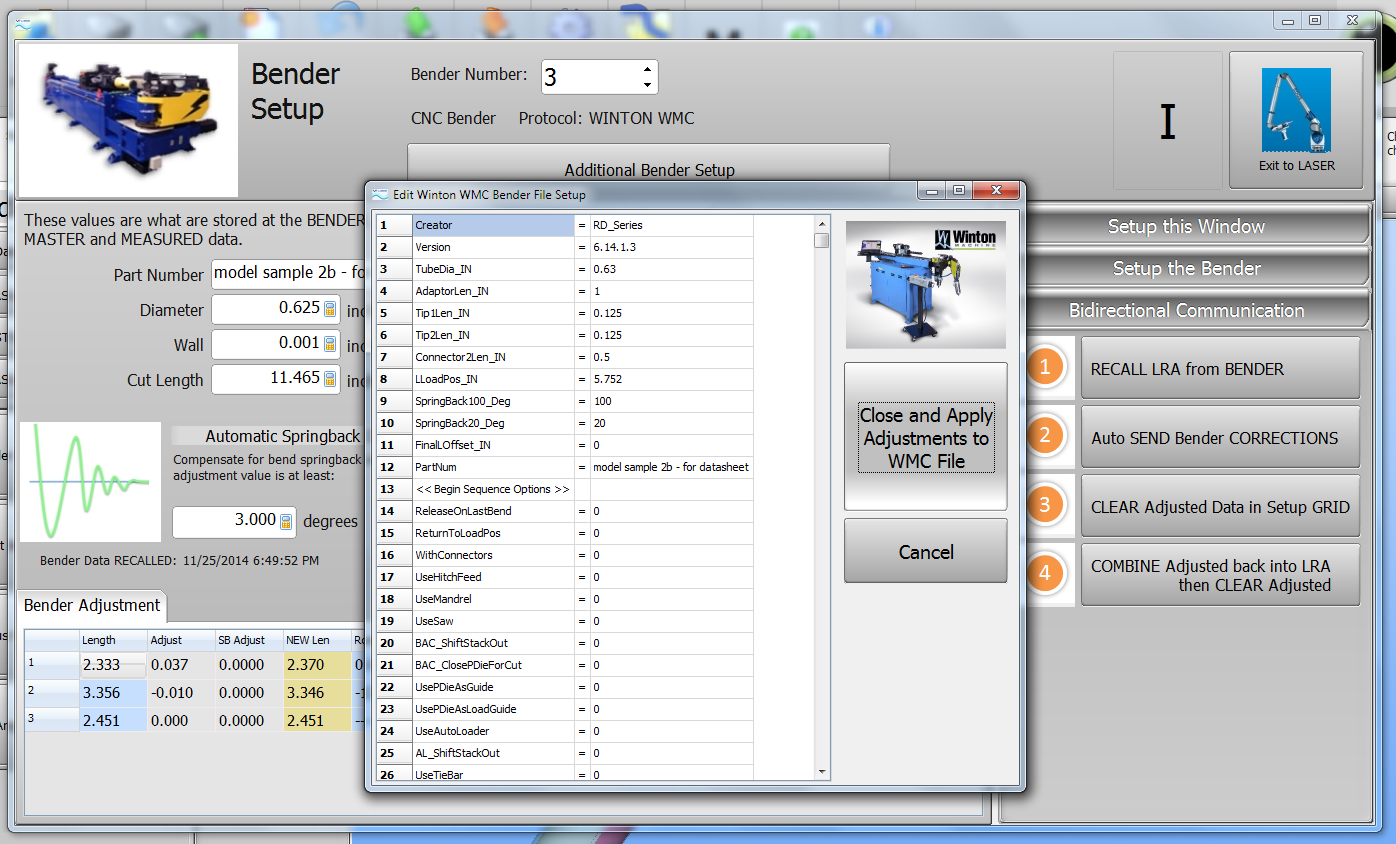Click Cancel in the WMC setup dialog
This screenshot has height=844, width=1396.
pyautogui.click(x=925, y=552)
